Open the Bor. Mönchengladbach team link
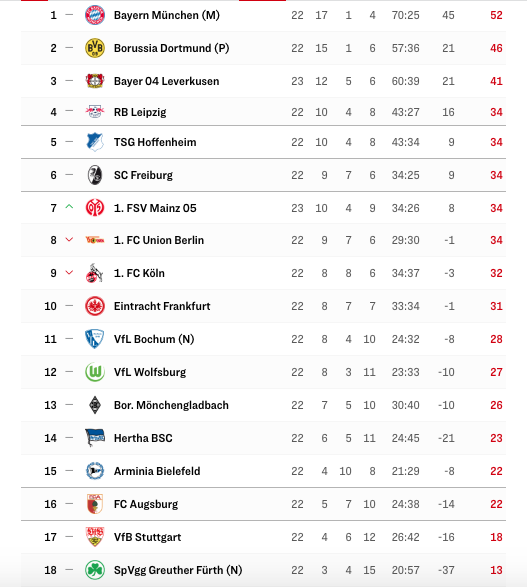The height and width of the screenshot is (587, 527). pyautogui.click(x=171, y=405)
